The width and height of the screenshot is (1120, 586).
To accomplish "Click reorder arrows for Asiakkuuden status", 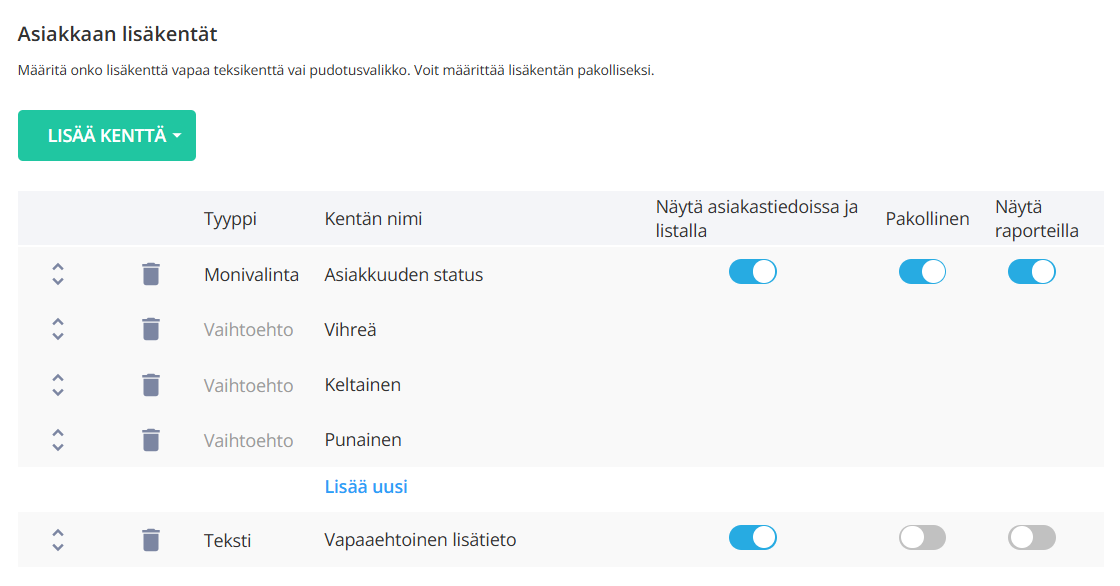I will [x=58, y=274].
